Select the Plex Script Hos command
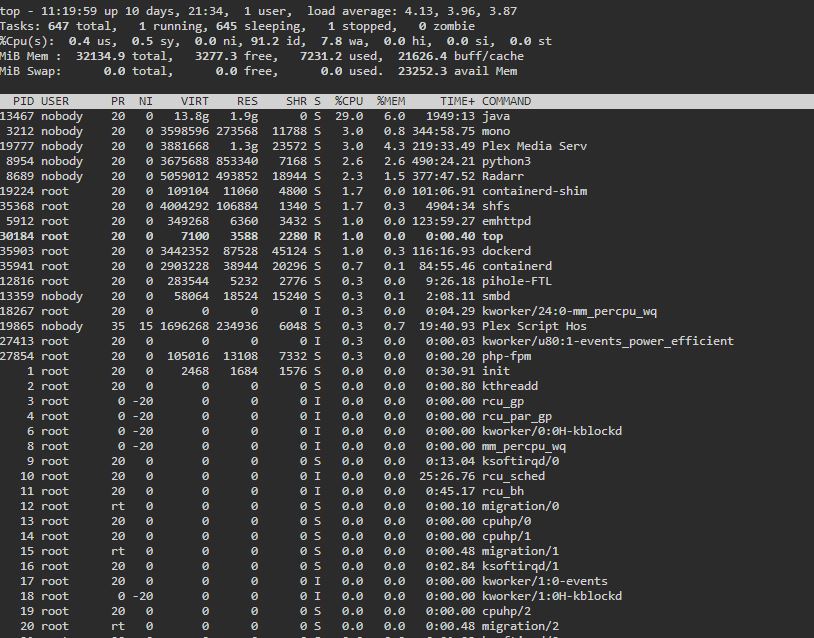Screen dimensions: 814x638 click(x=534, y=327)
